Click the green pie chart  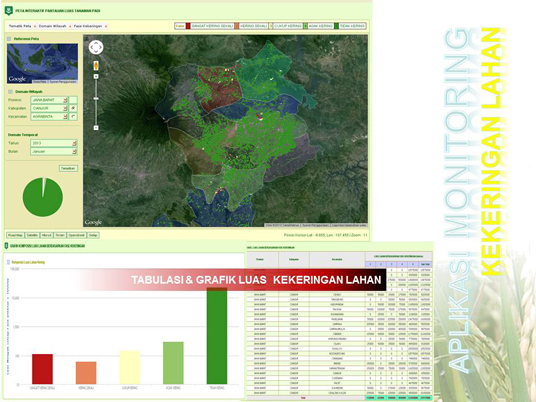43,197
